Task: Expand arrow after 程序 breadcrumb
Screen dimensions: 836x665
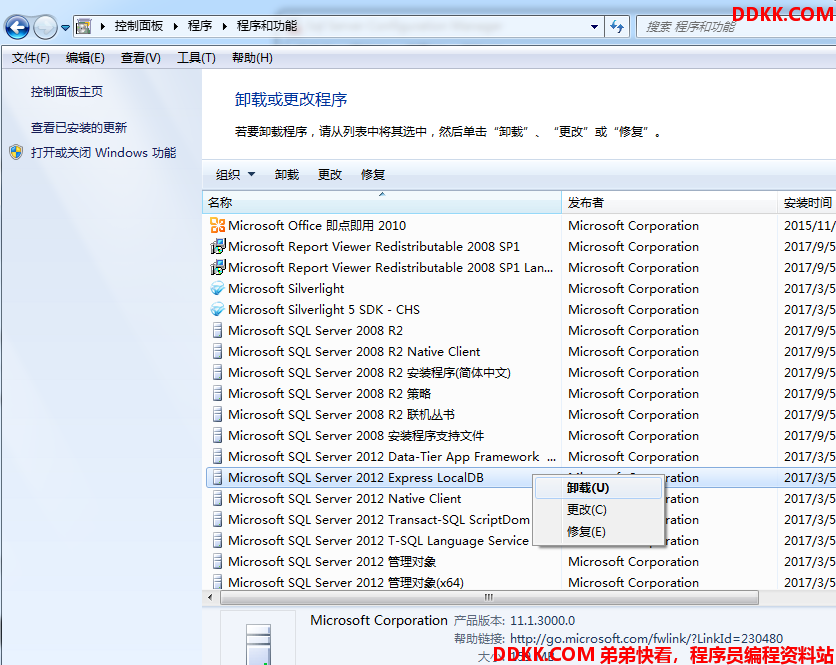Action: tap(224, 26)
